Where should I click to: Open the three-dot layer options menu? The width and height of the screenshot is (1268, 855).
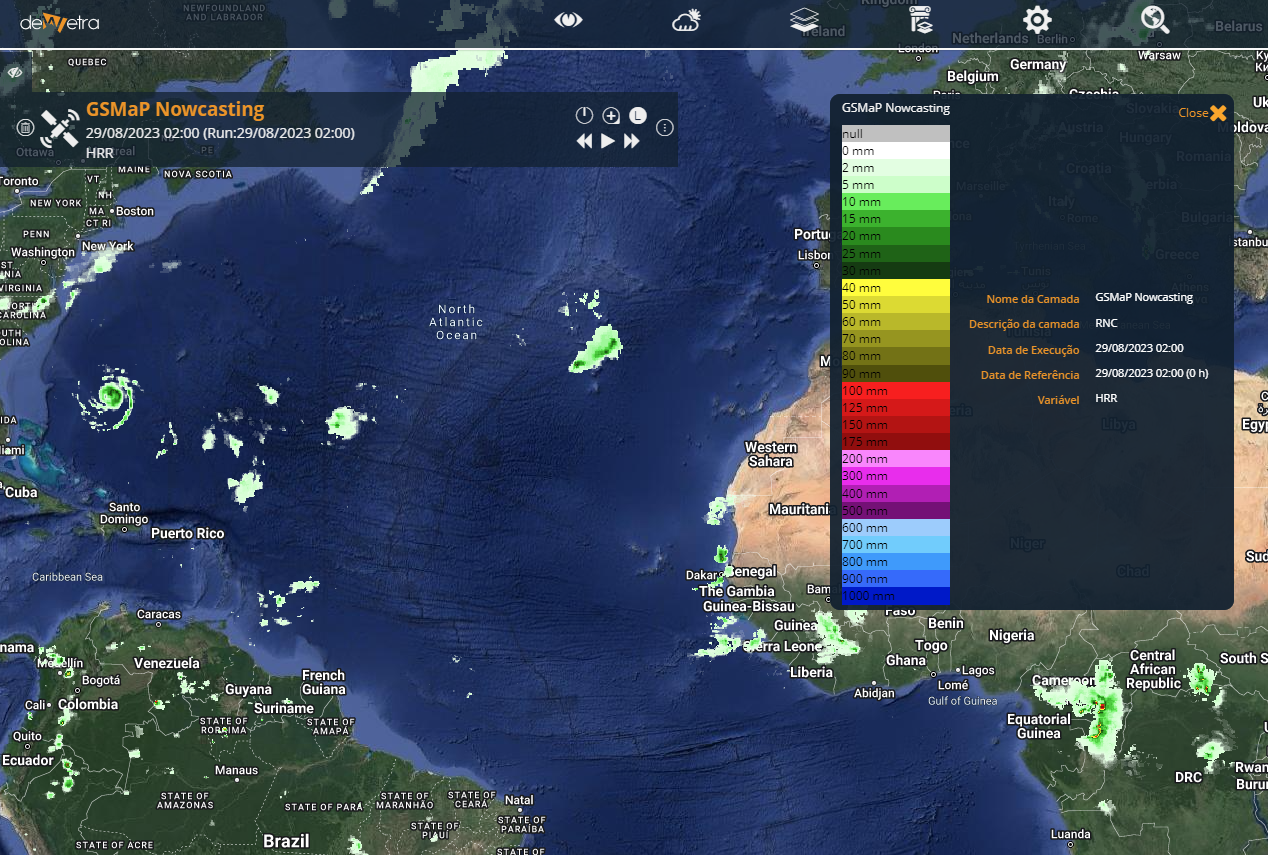pos(665,128)
